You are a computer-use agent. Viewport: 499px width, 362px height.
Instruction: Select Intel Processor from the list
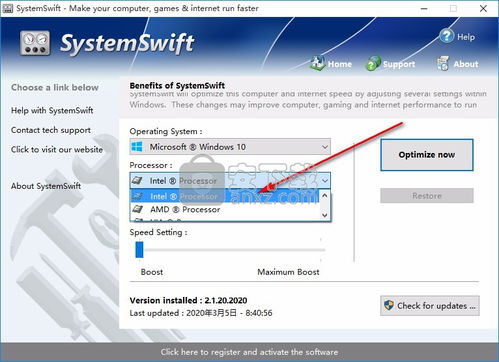click(x=225, y=196)
